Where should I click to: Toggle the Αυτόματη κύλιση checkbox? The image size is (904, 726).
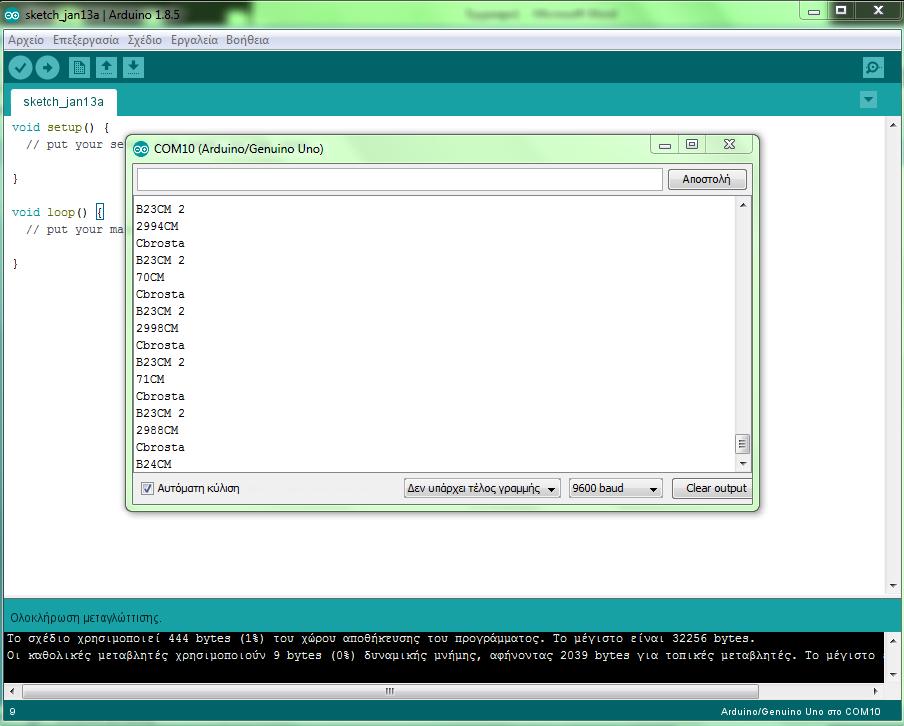coord(147,488)
